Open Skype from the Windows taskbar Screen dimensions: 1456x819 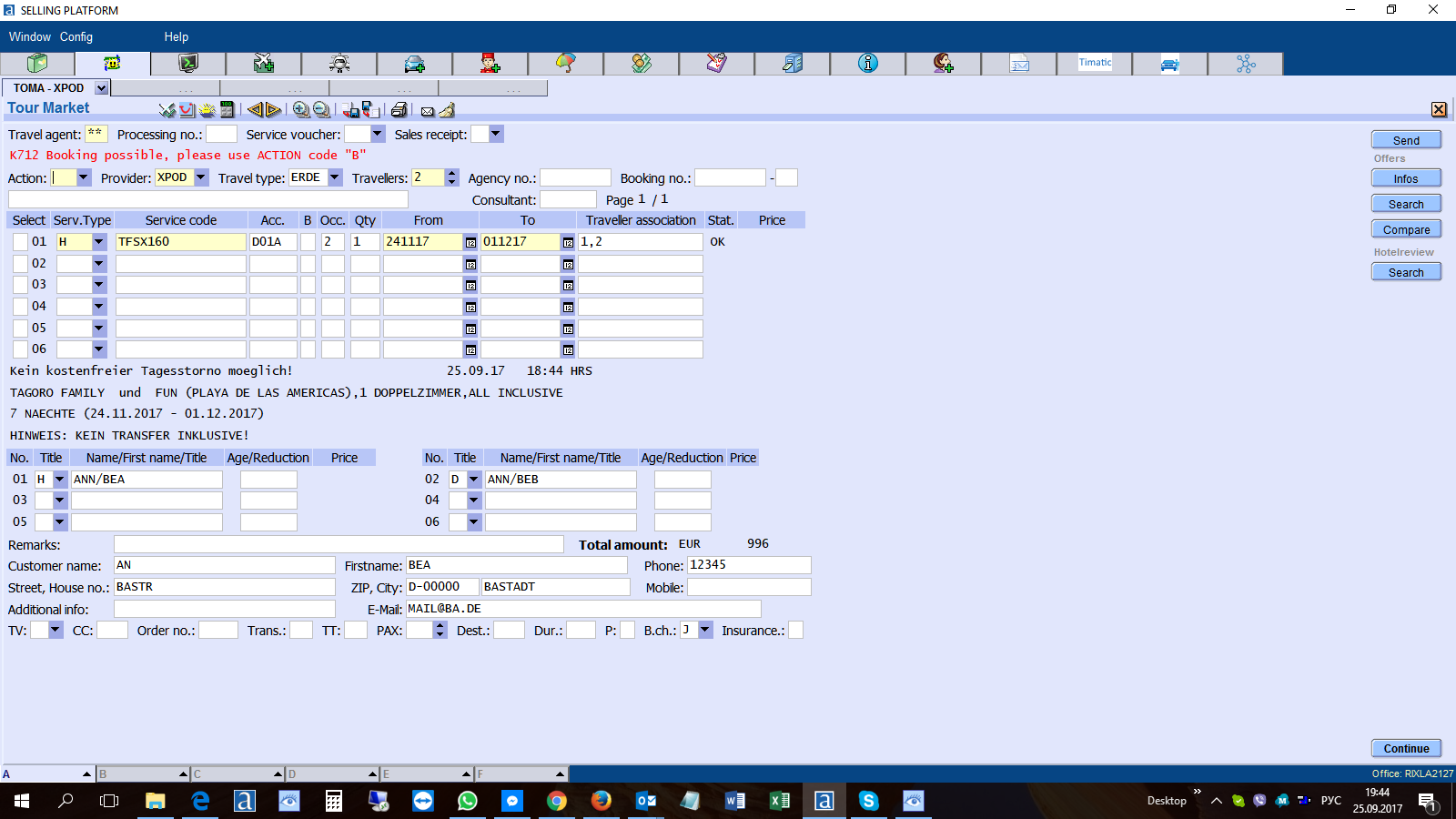(x=868, y=800)
